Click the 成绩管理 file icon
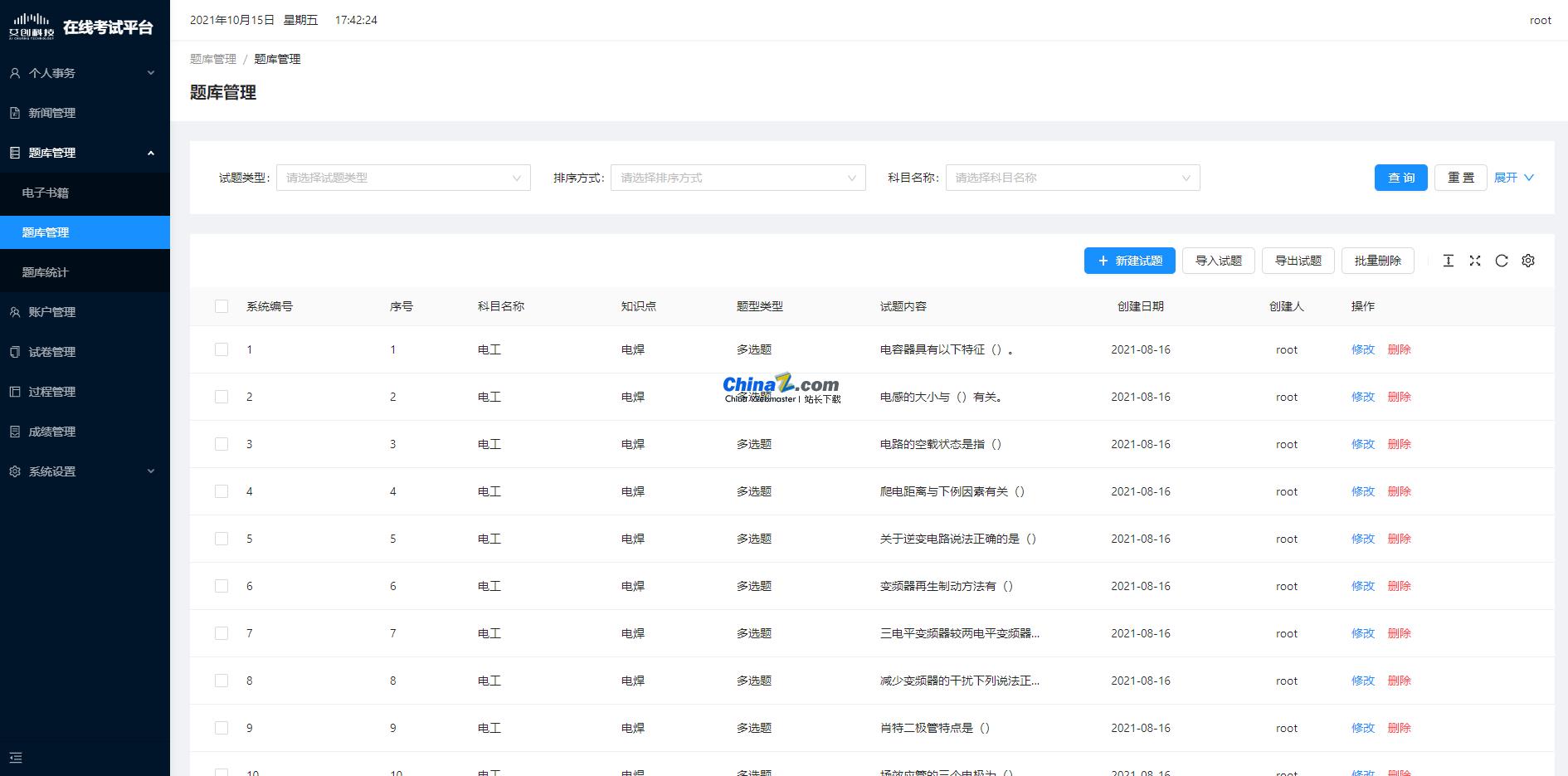Image resolution: width=1568 pixels, height=776 pixels. 15,432
